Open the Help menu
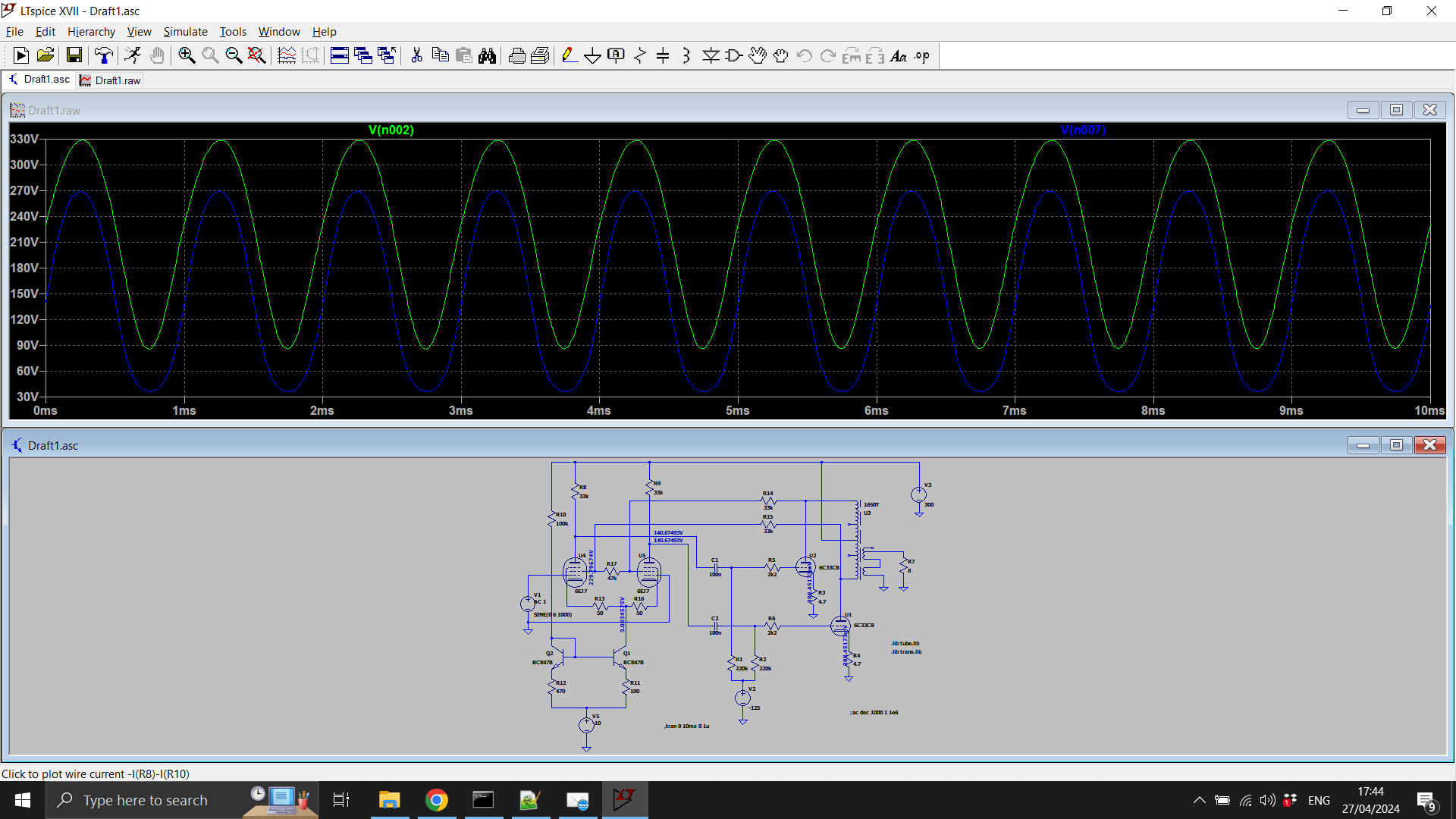 click(x=324, y=31)
